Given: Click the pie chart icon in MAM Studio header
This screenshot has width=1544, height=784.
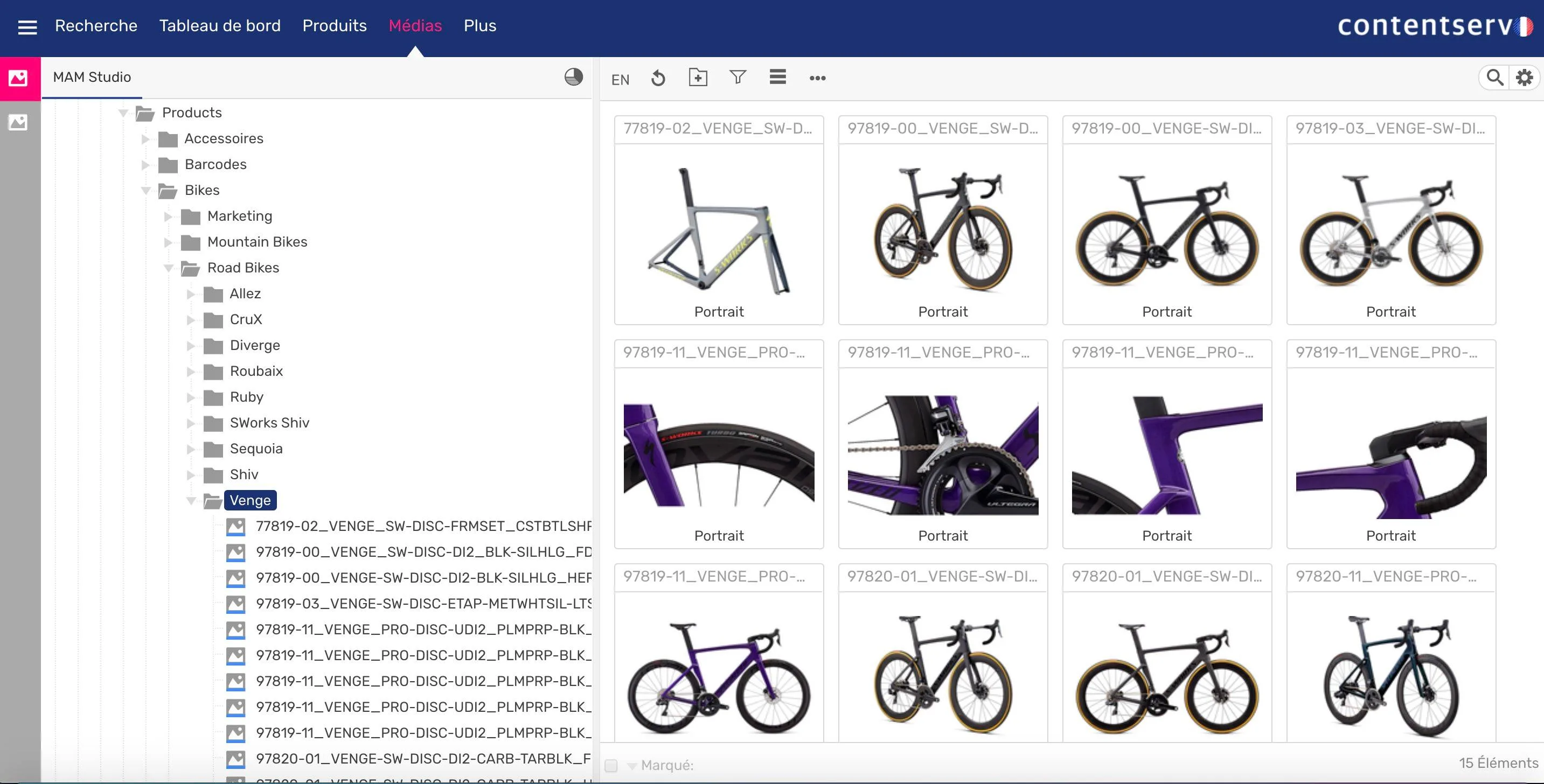Looking at the screenshot, I should [x=574, y=77].
